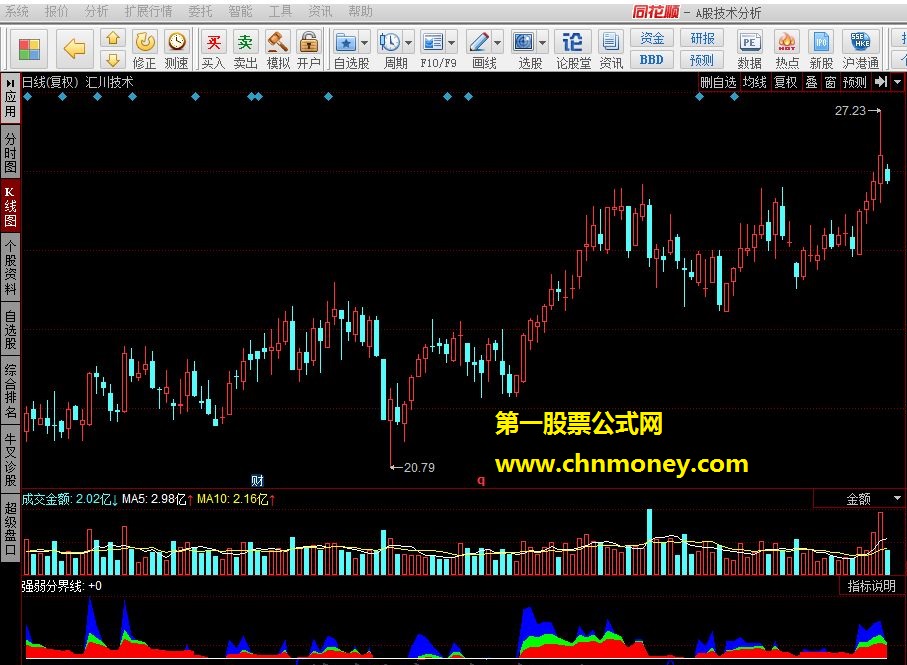Open the 选股 stock picker icon

click(523, 42)
